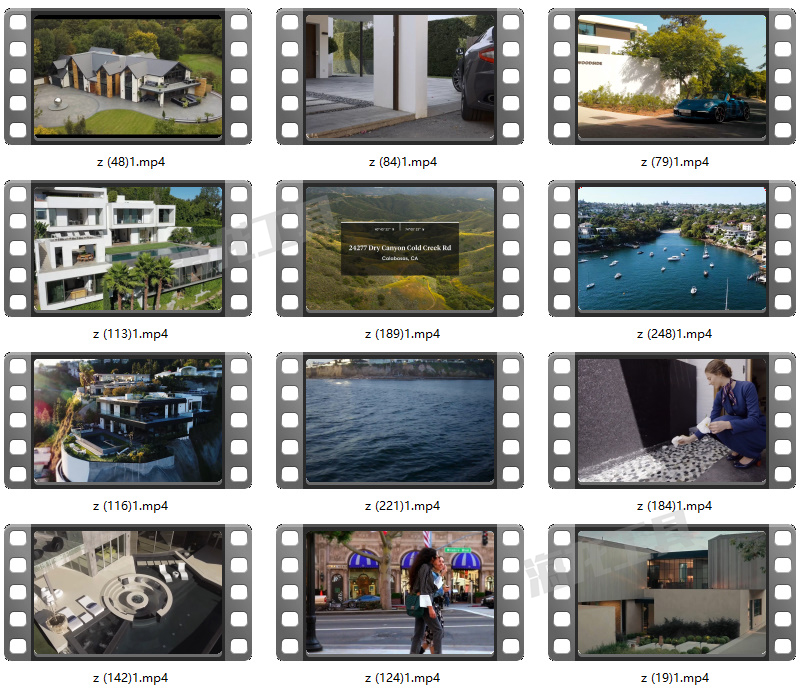Select the z (48)1.mp4 aerial mansion thumbnail
Image resolution: width=800 pixels, height=696 pixels.
pyautogui.click(x=128, y=77)
